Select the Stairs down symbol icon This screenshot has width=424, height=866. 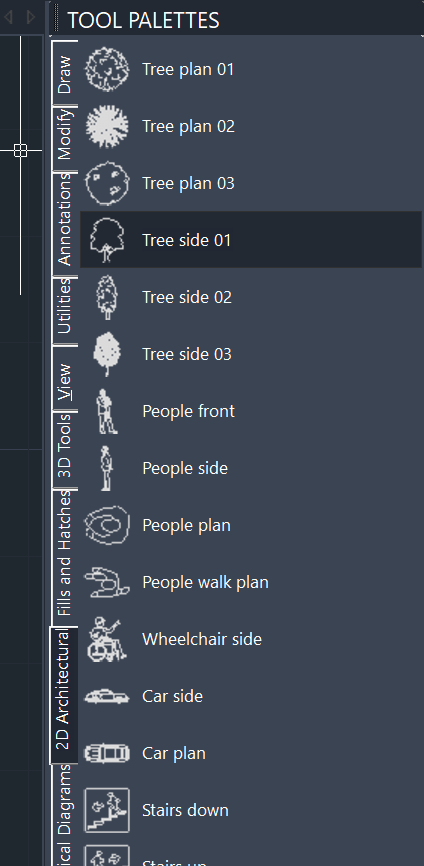pyautogui.click(x=107, y=810)
